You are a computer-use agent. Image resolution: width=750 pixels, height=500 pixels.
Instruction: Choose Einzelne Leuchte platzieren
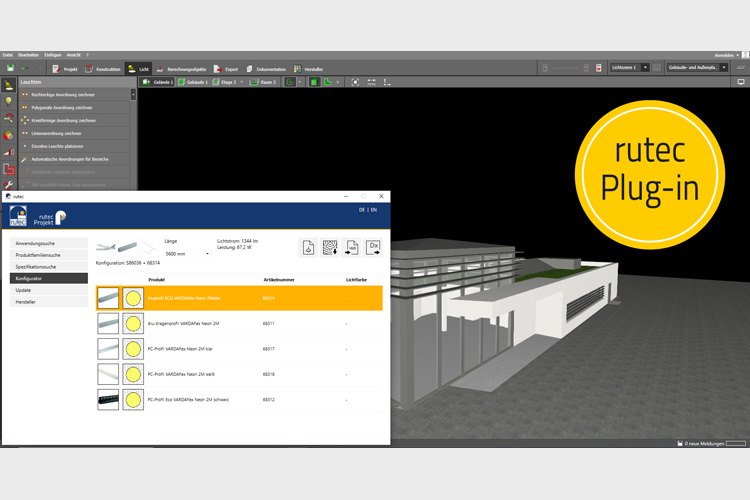pyautogui.click(x=75, y=146)
